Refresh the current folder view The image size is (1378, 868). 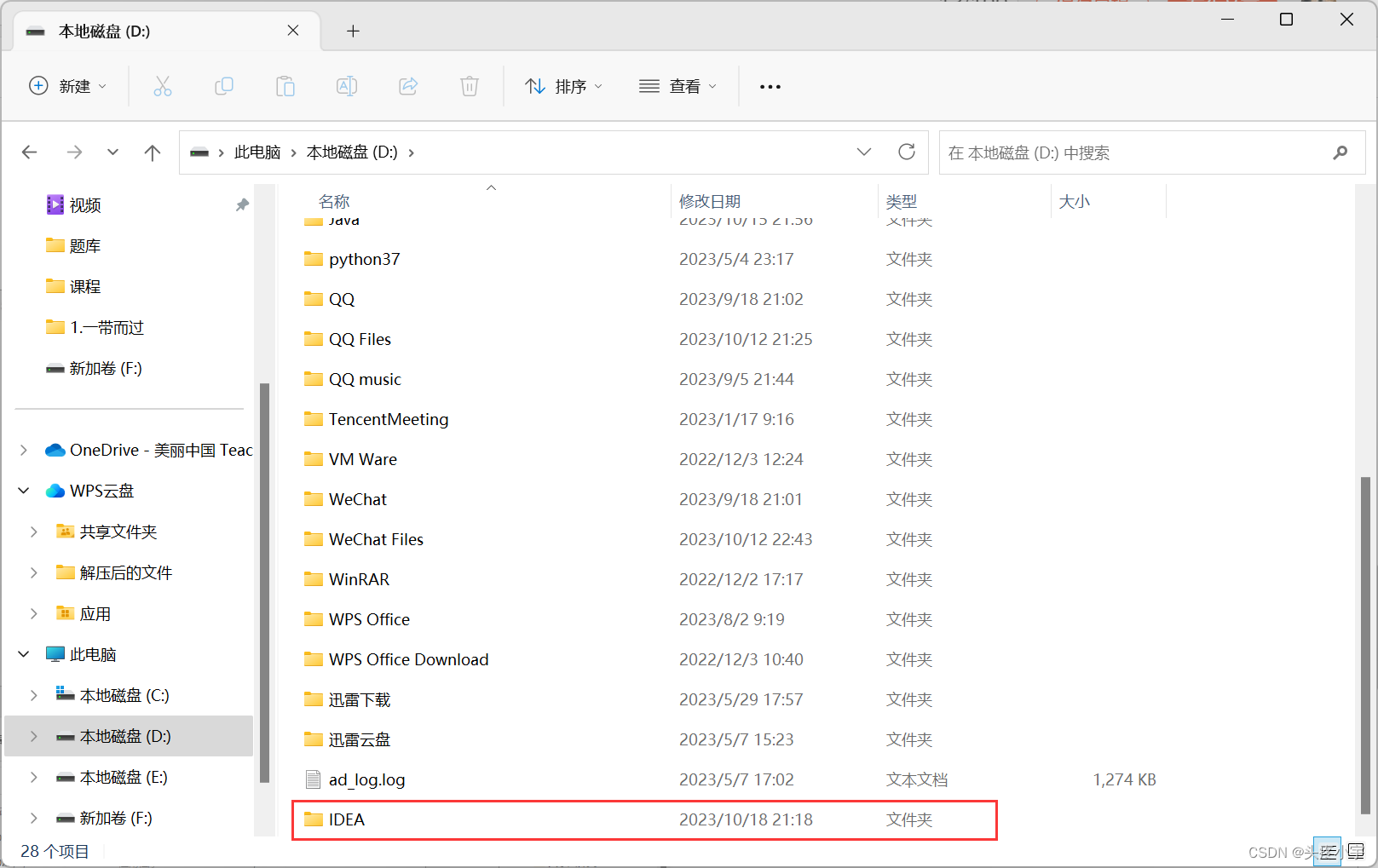(907, 152)
